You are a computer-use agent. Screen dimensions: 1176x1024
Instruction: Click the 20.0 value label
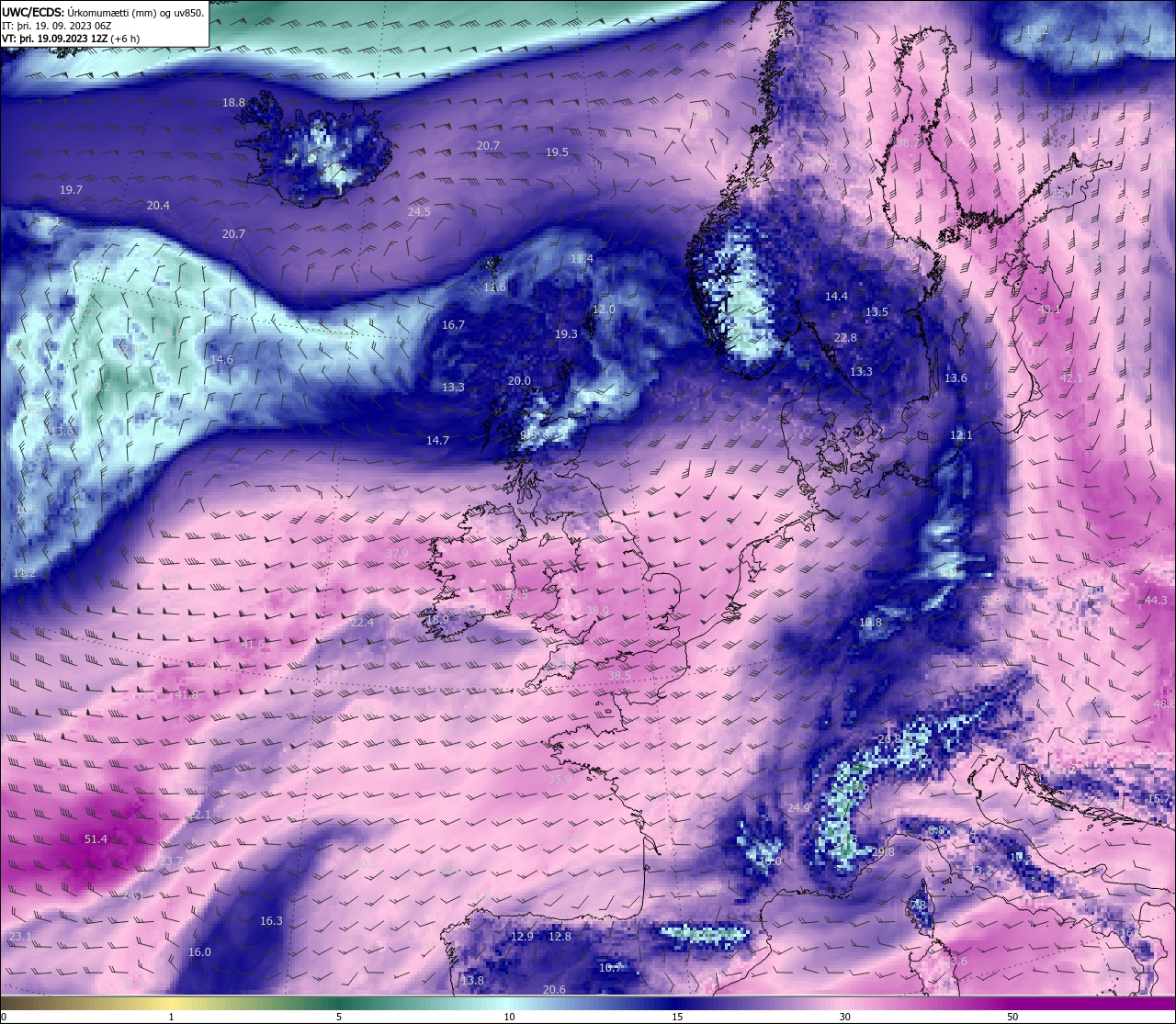(519, 380)
